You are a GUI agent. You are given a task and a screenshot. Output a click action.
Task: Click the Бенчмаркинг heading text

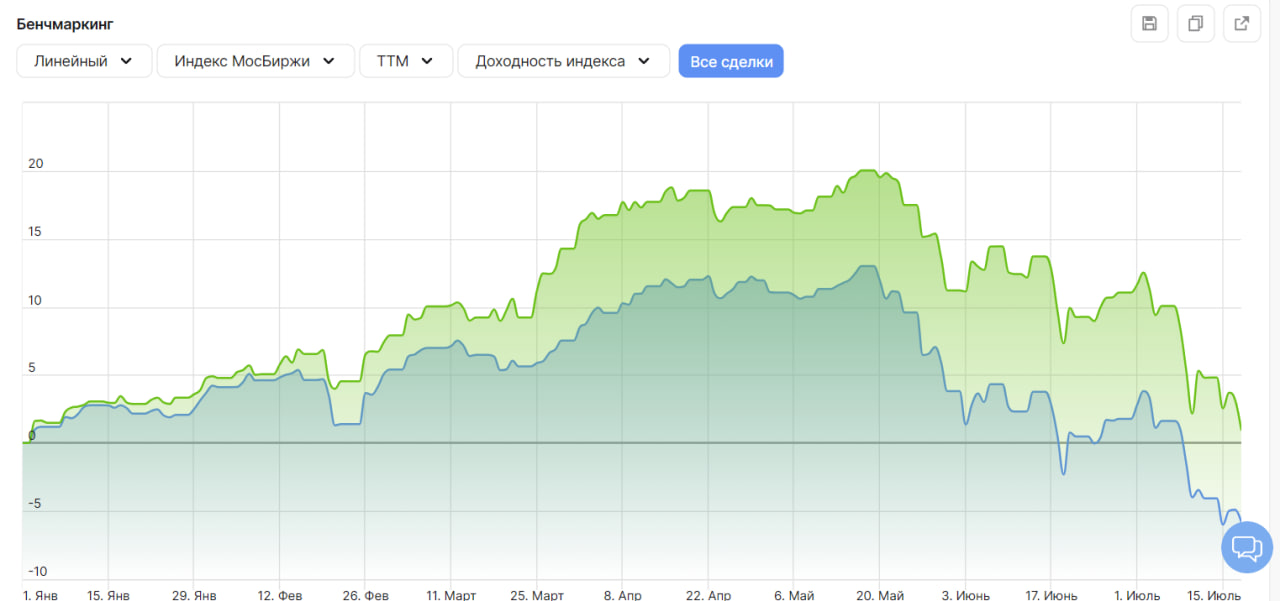64,23
